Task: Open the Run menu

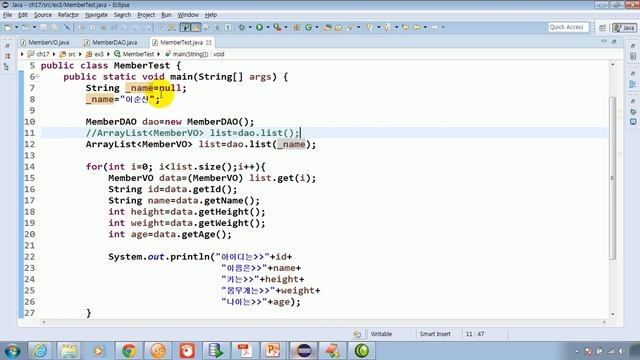Action: 166,15
